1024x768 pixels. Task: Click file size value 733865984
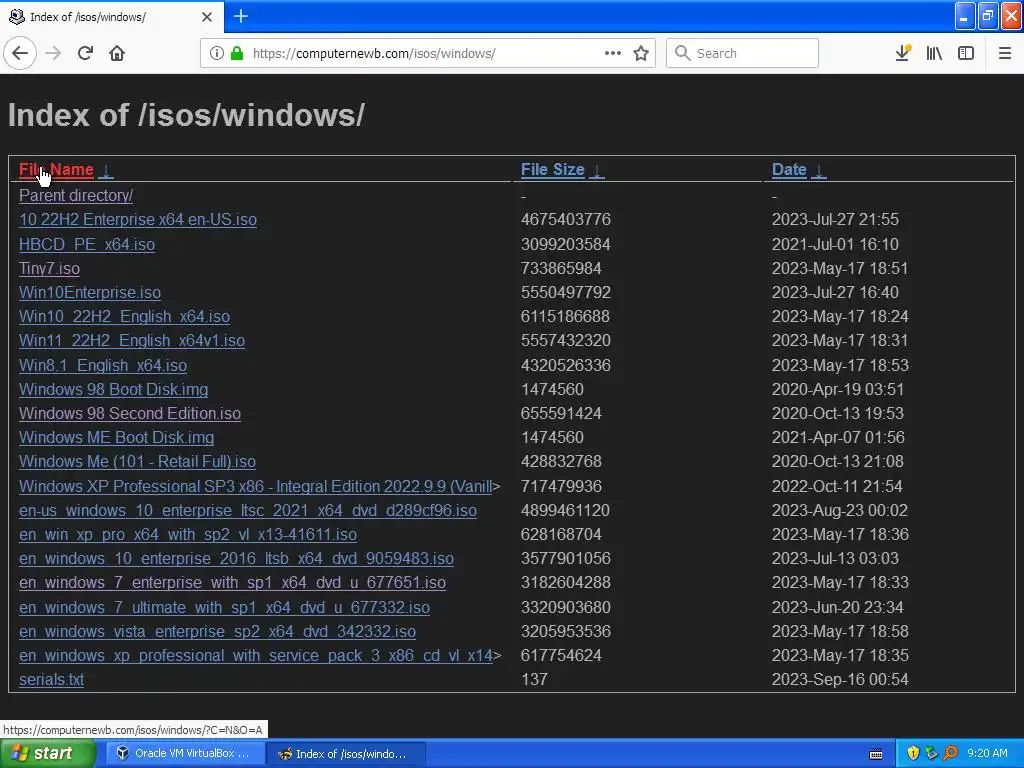[561, 268]
